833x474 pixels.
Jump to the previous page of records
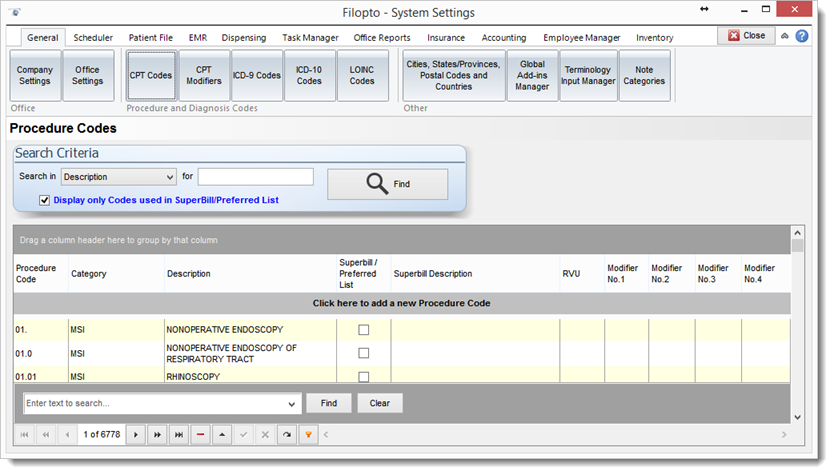click(x=46, y=435)
